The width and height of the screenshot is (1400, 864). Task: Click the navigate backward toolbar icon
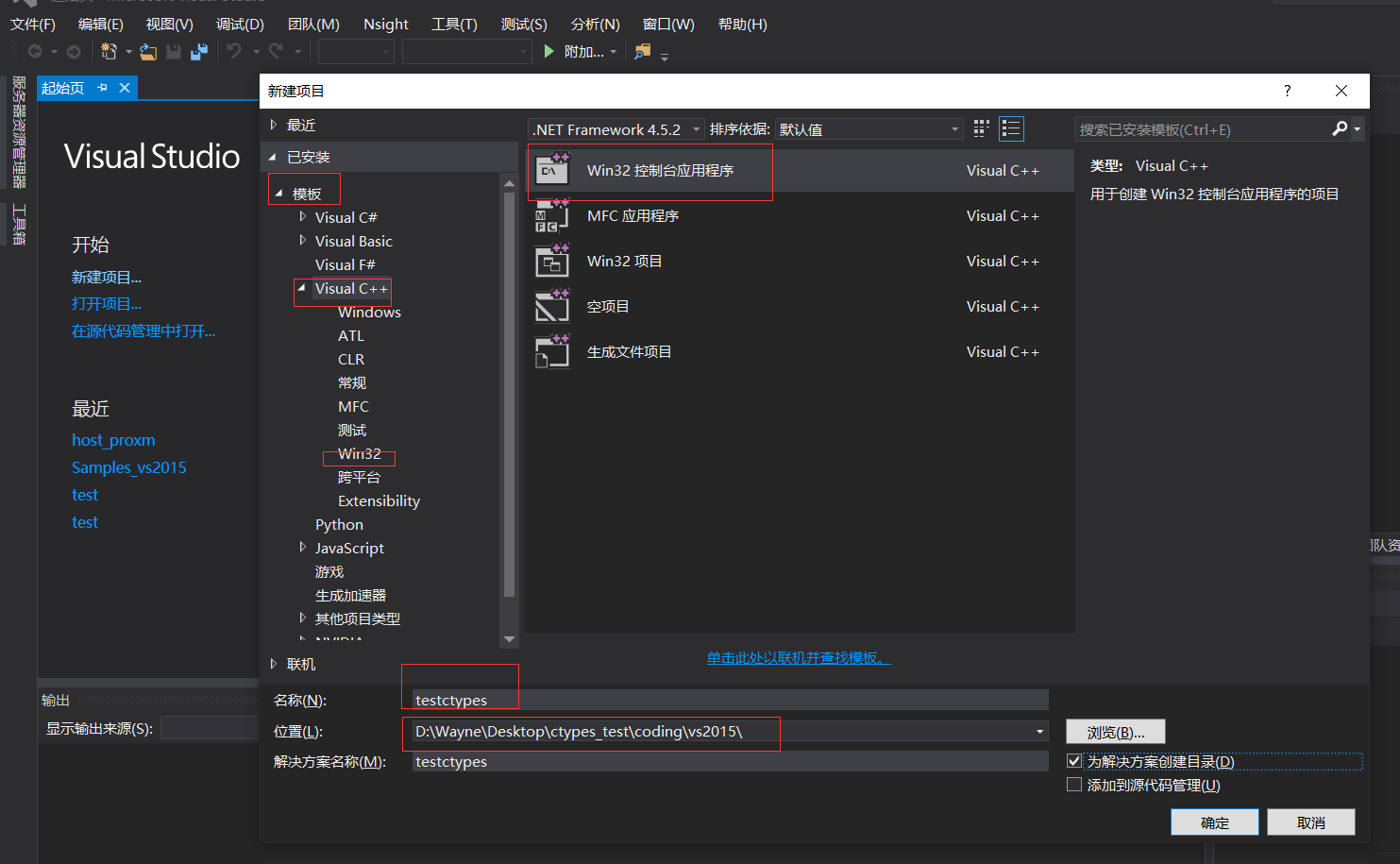35,51
